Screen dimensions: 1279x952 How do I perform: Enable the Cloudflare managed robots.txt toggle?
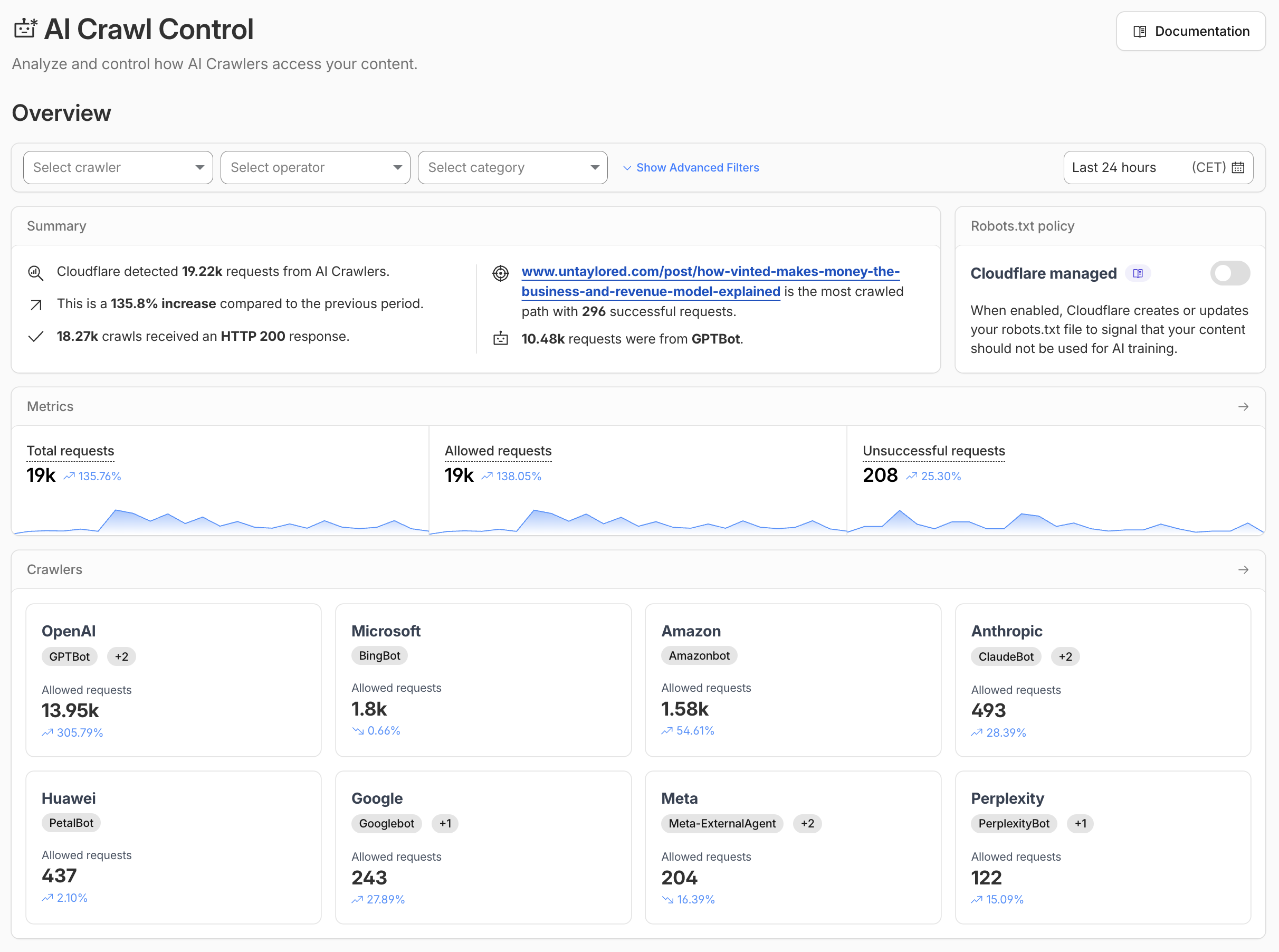[1230, 273]
